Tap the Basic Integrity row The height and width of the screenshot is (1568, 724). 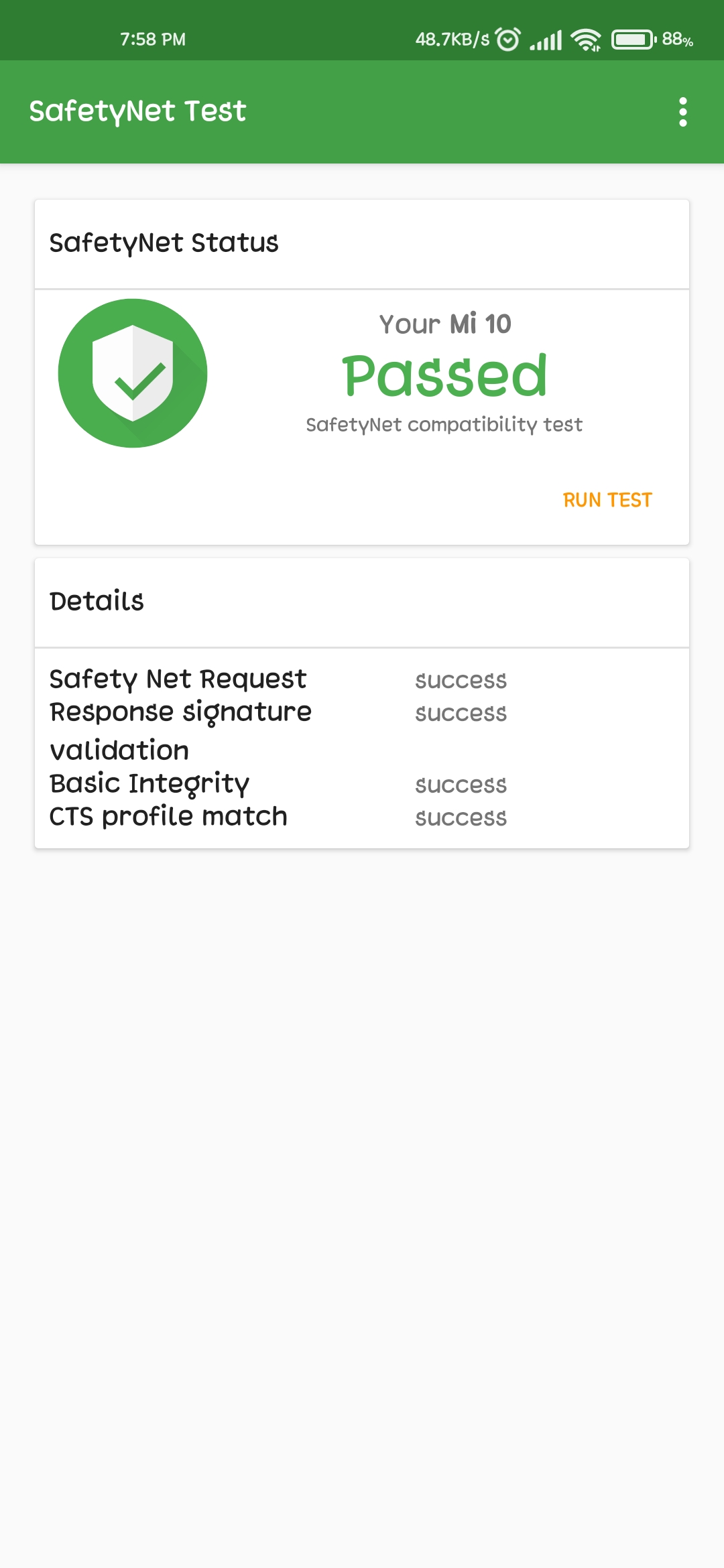362,784
